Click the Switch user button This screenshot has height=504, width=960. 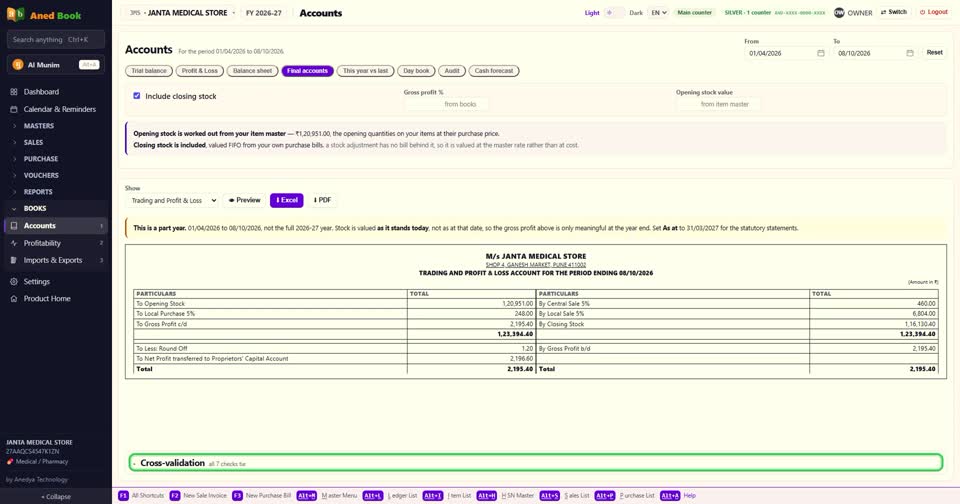(894, 12)
